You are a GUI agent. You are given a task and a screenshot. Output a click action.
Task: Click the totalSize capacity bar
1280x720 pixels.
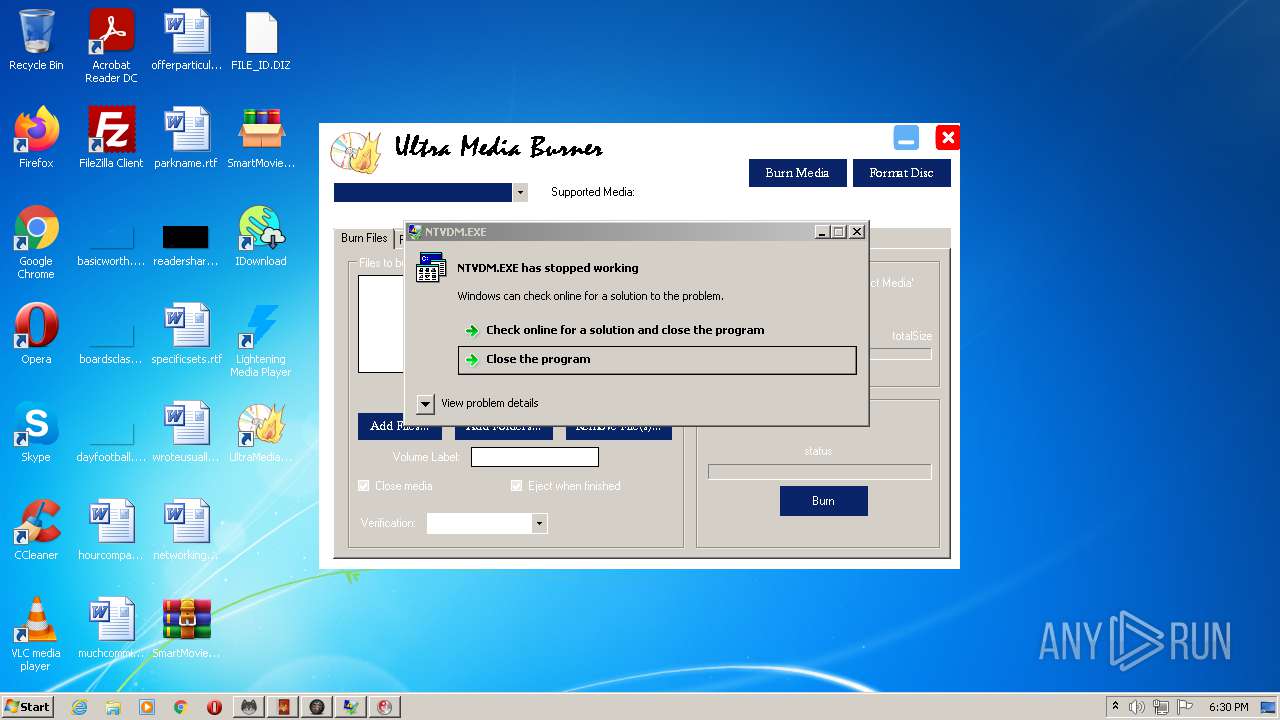click(900, 354)
